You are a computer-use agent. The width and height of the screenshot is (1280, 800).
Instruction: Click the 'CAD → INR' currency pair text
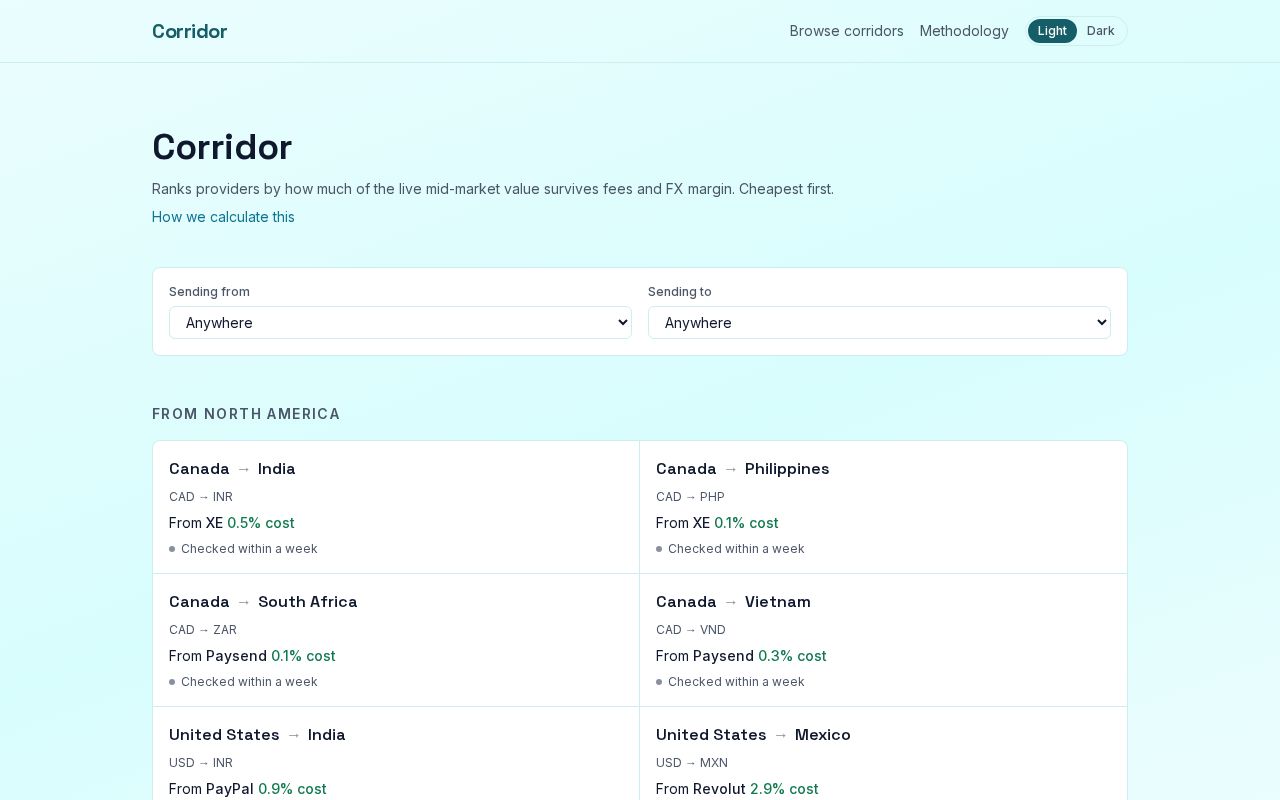click(x=201, y=497)
